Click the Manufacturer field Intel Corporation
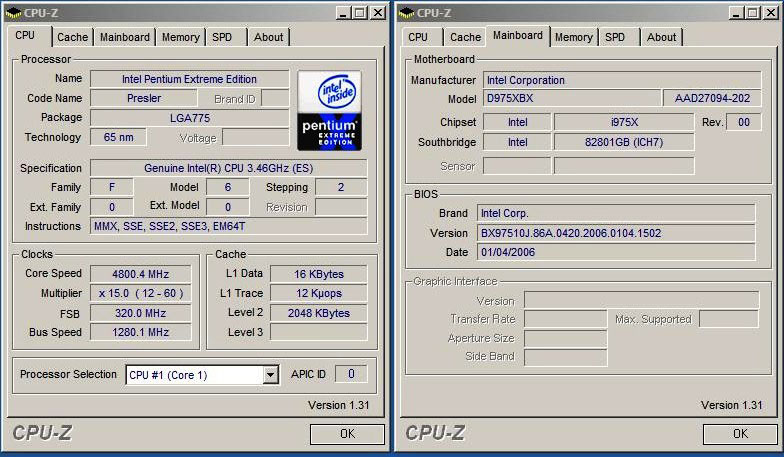 [622, 80]
